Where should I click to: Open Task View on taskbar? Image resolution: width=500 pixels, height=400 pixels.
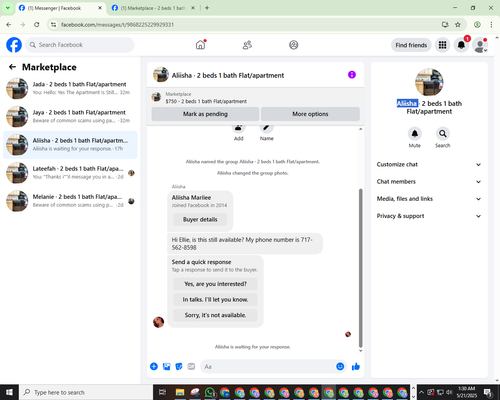162,392
